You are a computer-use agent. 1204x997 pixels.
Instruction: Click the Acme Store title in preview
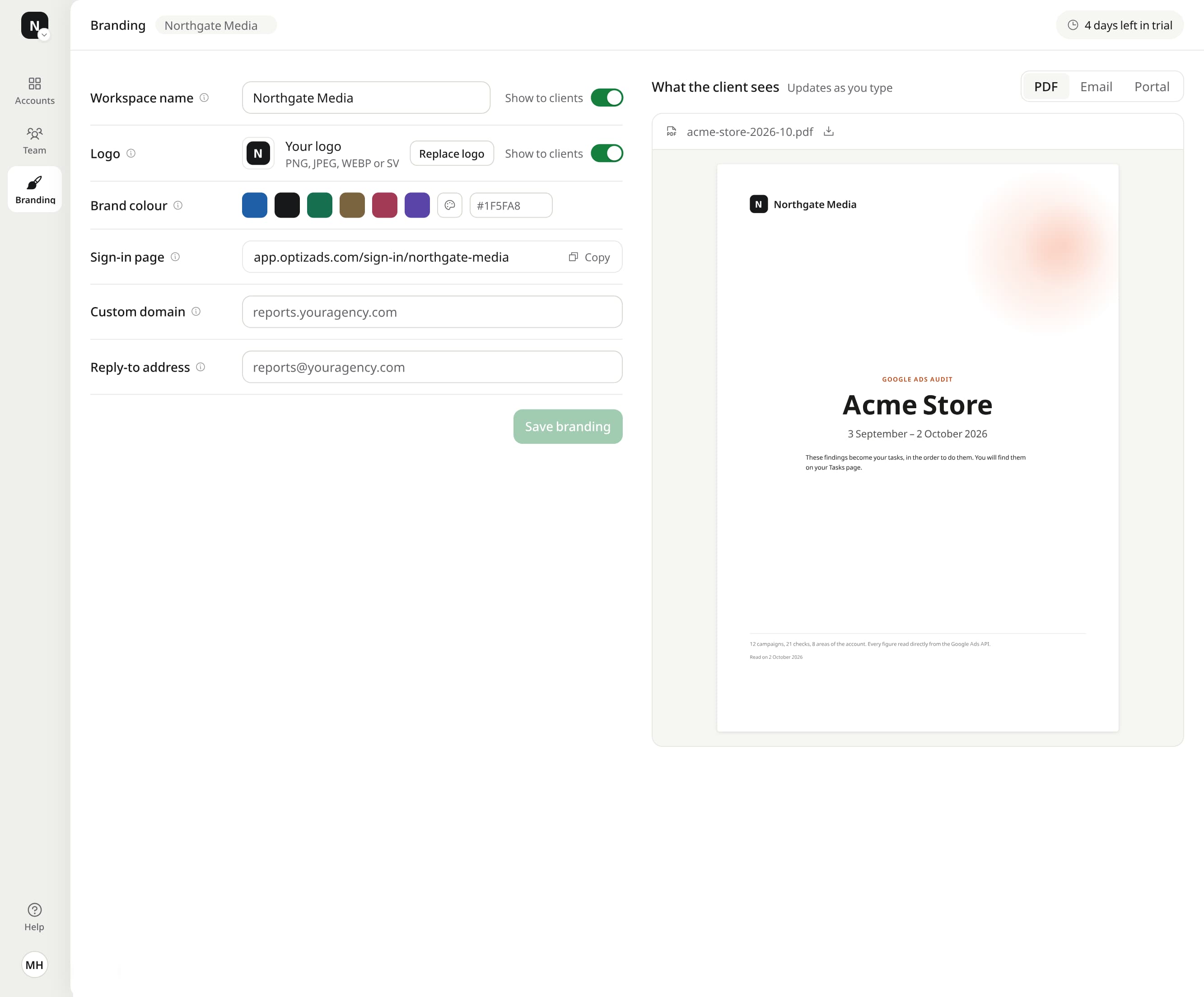(x=917, y=405)
